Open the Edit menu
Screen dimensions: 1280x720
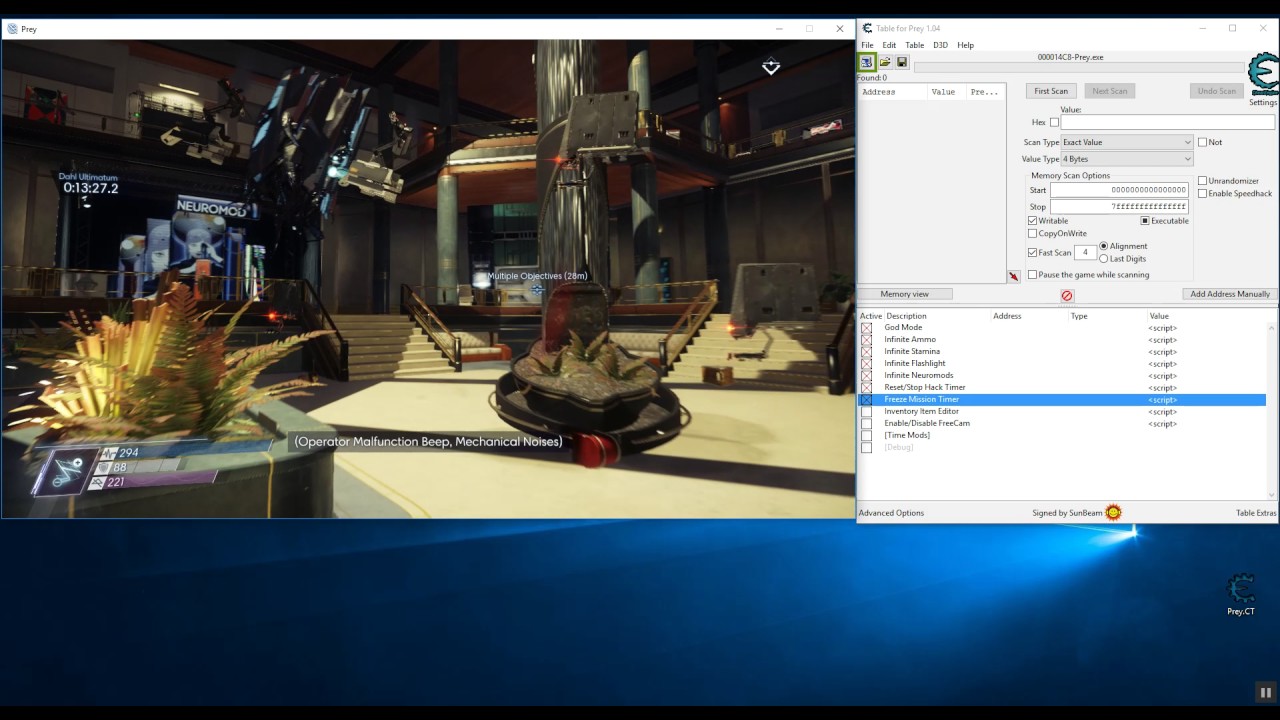click(x=889, y=45)
